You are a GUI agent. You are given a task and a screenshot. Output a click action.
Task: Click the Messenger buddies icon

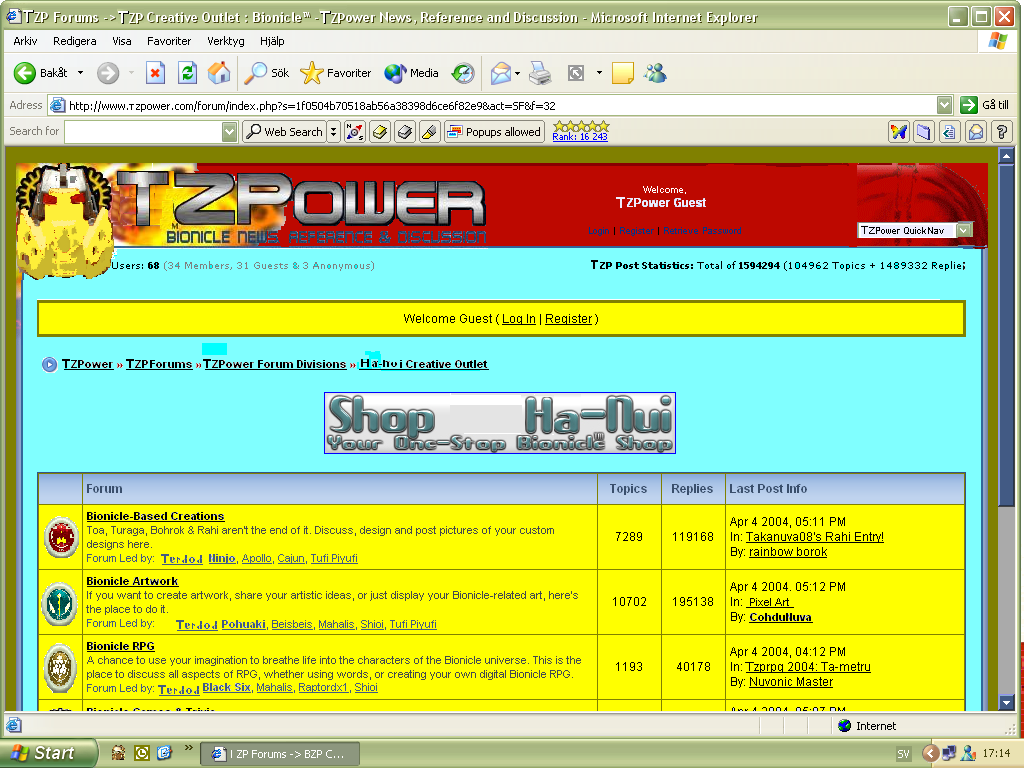point(655,73)
